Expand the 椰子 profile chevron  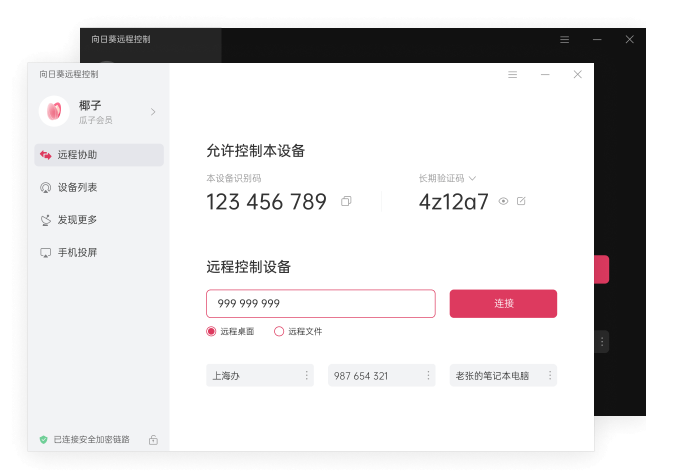[153, 112]
